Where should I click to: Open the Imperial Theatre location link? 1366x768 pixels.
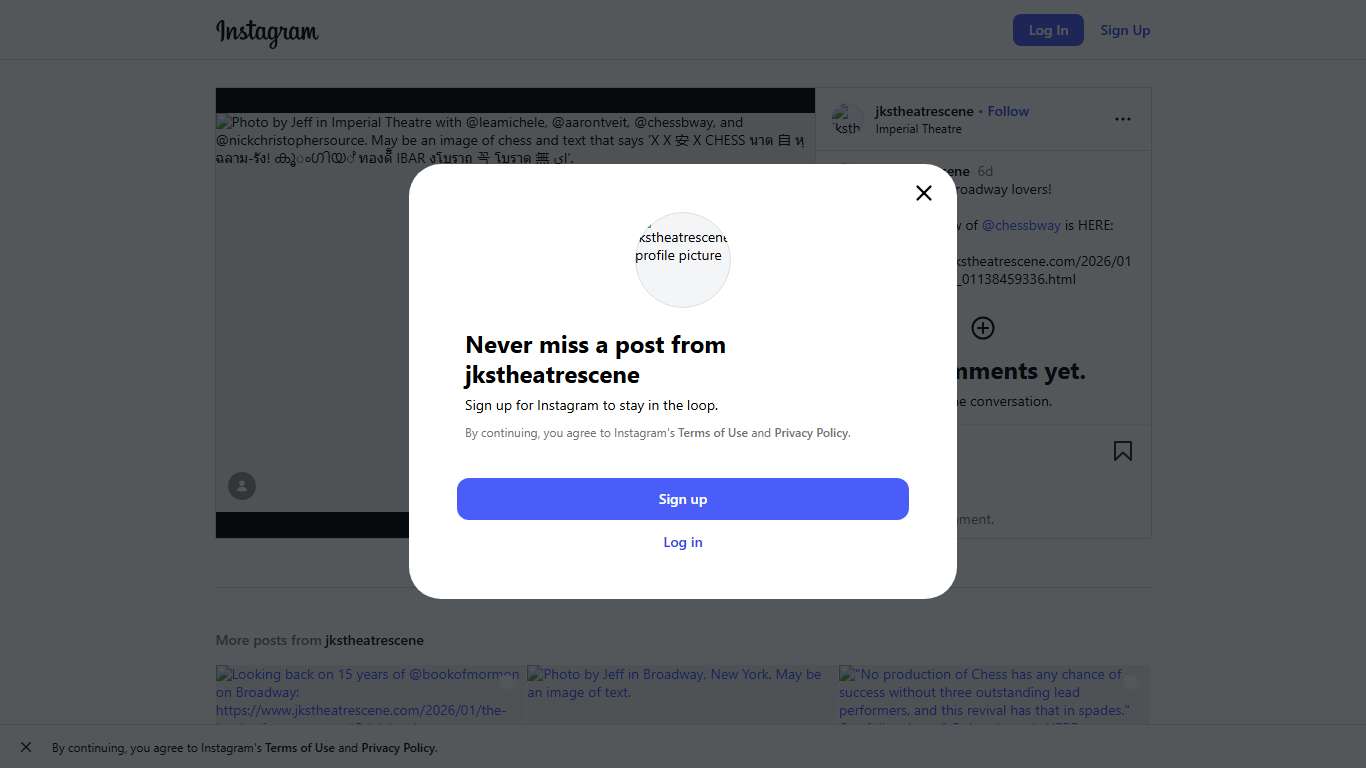click(918, 129)
